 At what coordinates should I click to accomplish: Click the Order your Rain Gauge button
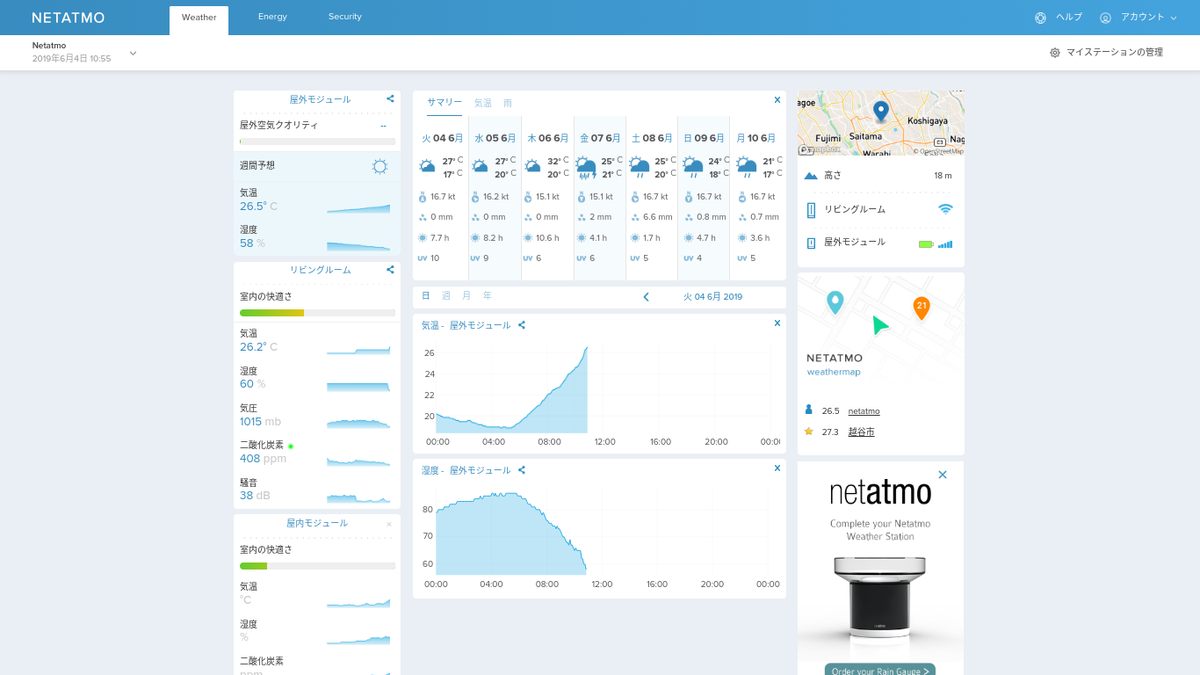pyautogui.click(x=881, y=669)
